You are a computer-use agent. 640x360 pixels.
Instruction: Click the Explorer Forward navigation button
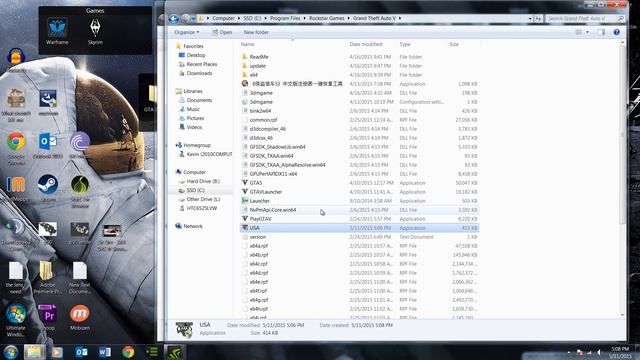pyautogui.click(x=185, y=18)
